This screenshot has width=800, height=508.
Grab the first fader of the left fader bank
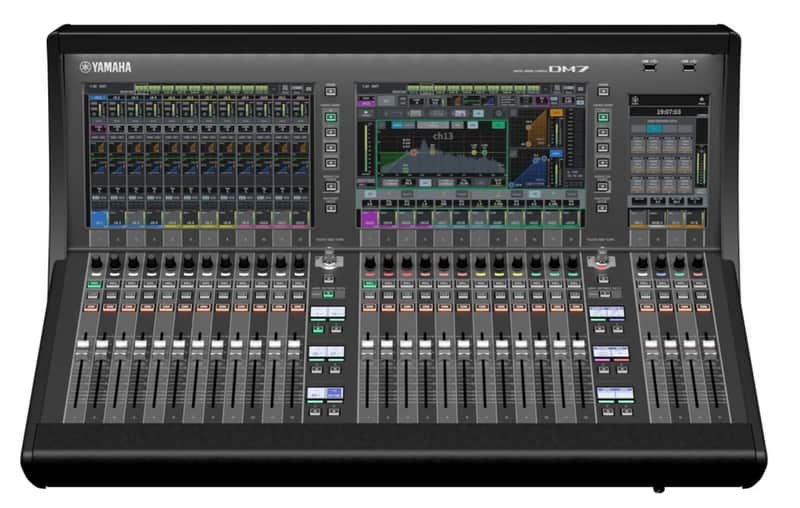tap(83, 344)
